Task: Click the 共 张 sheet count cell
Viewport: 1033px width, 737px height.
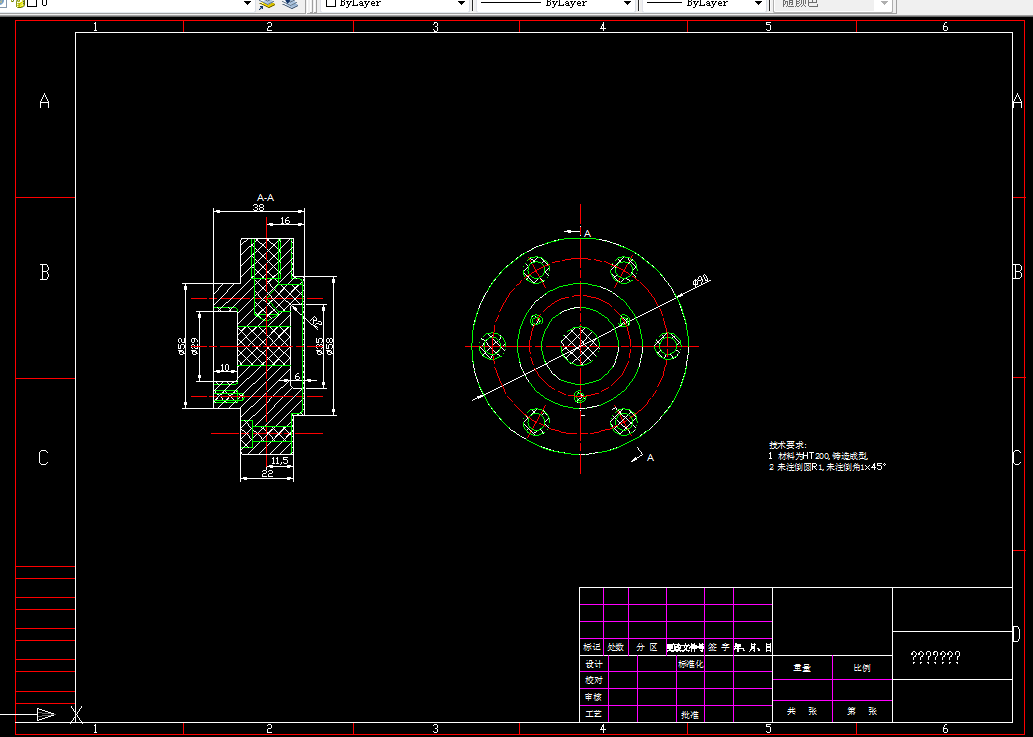Action: 802,711
